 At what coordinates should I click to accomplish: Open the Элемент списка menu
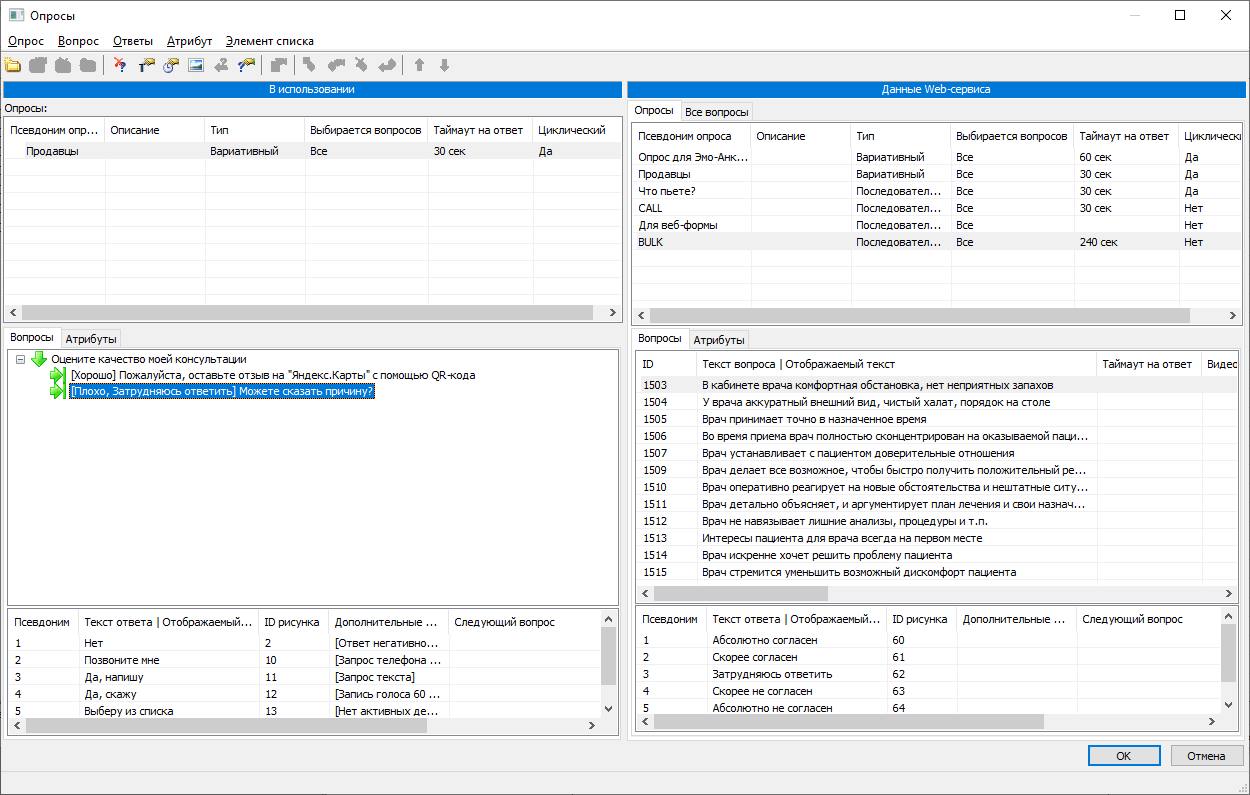[x=269, y=41]
